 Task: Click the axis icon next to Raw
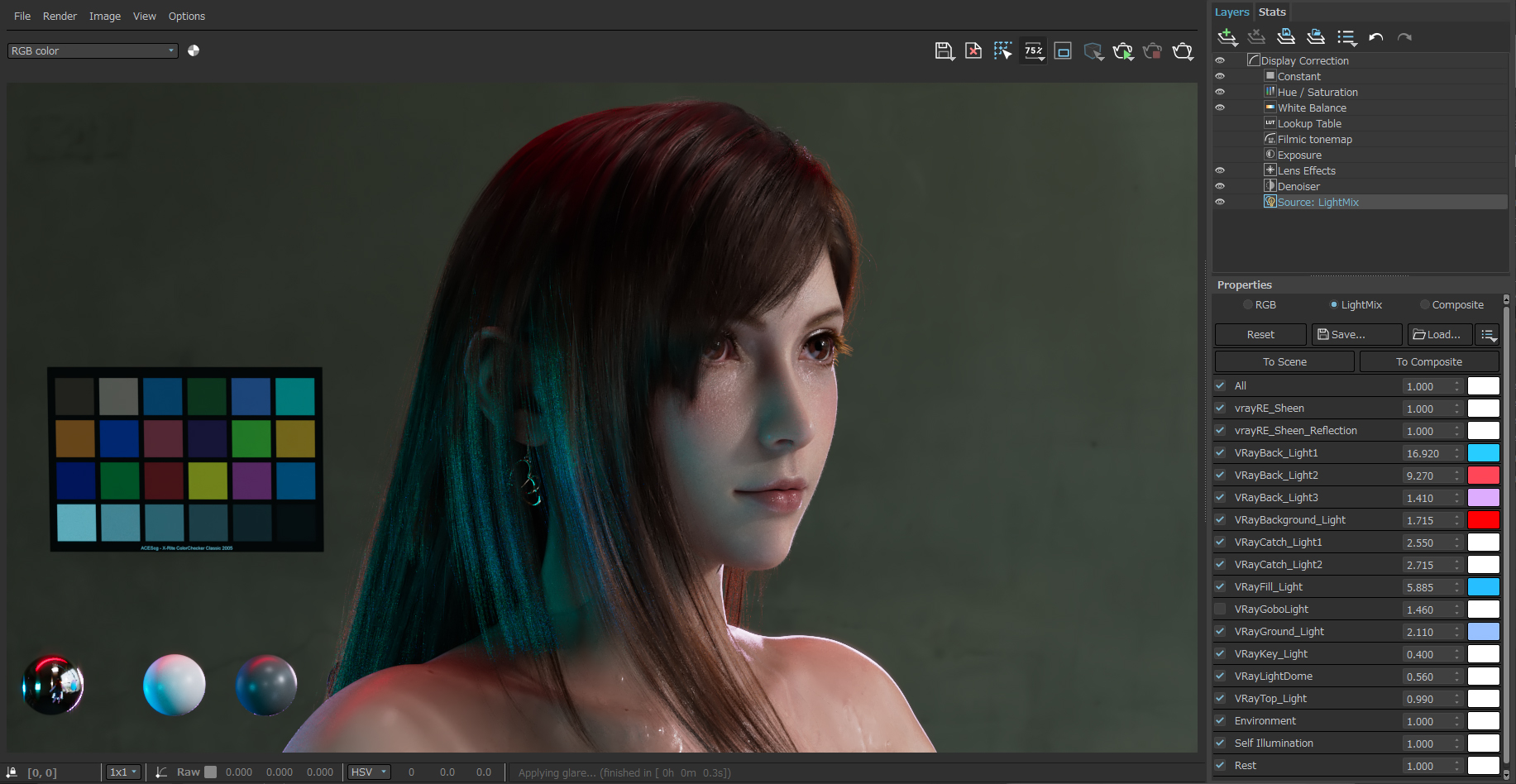point(161,772)
